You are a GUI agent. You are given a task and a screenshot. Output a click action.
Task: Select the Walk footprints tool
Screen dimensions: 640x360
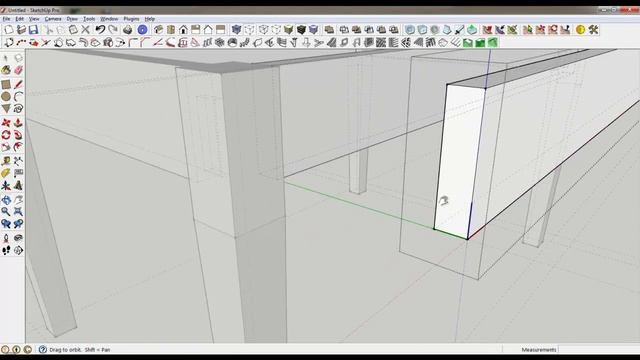[x=6, y=250]
